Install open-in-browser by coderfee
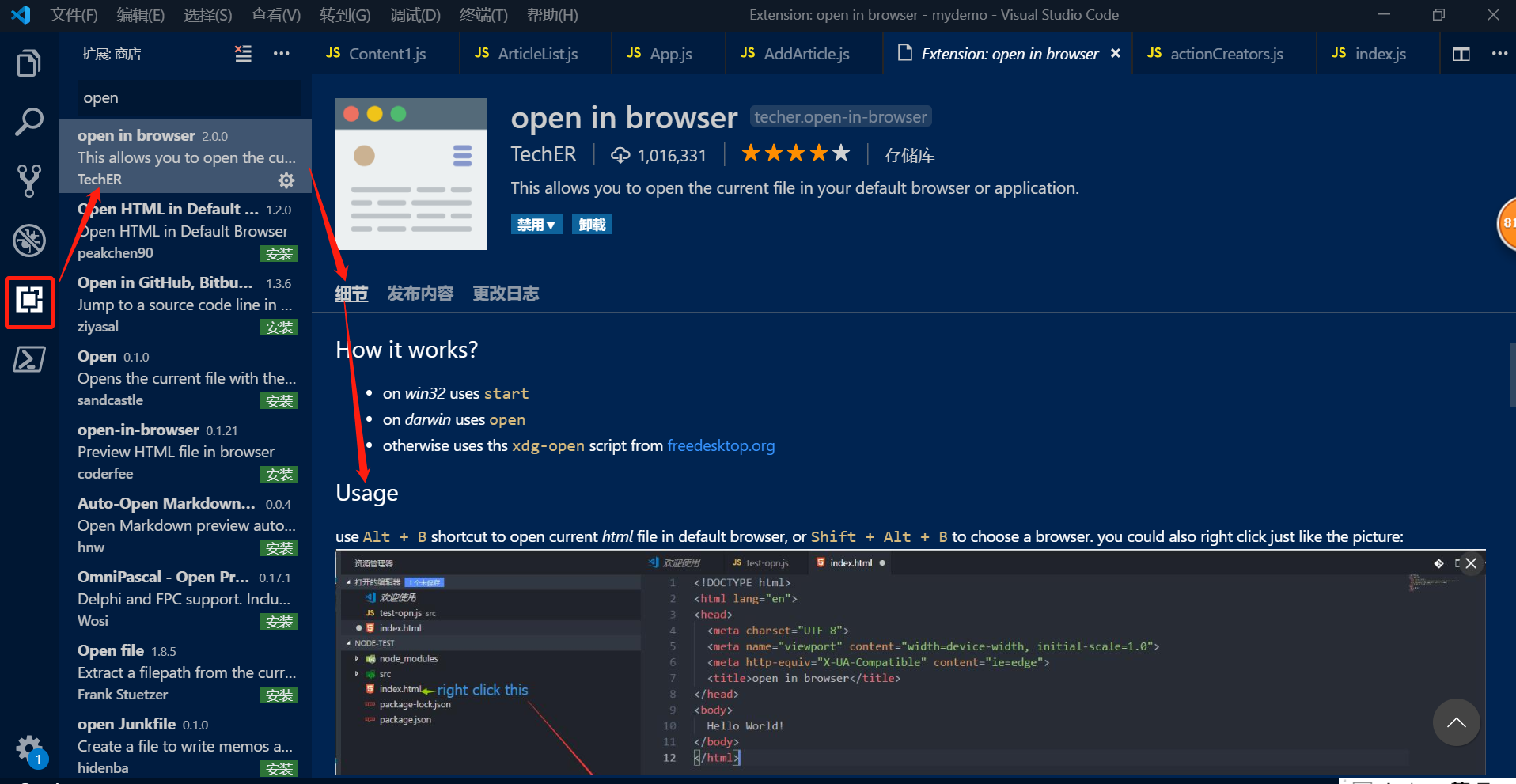This screenshot has height=784, width=1516. 279,475
